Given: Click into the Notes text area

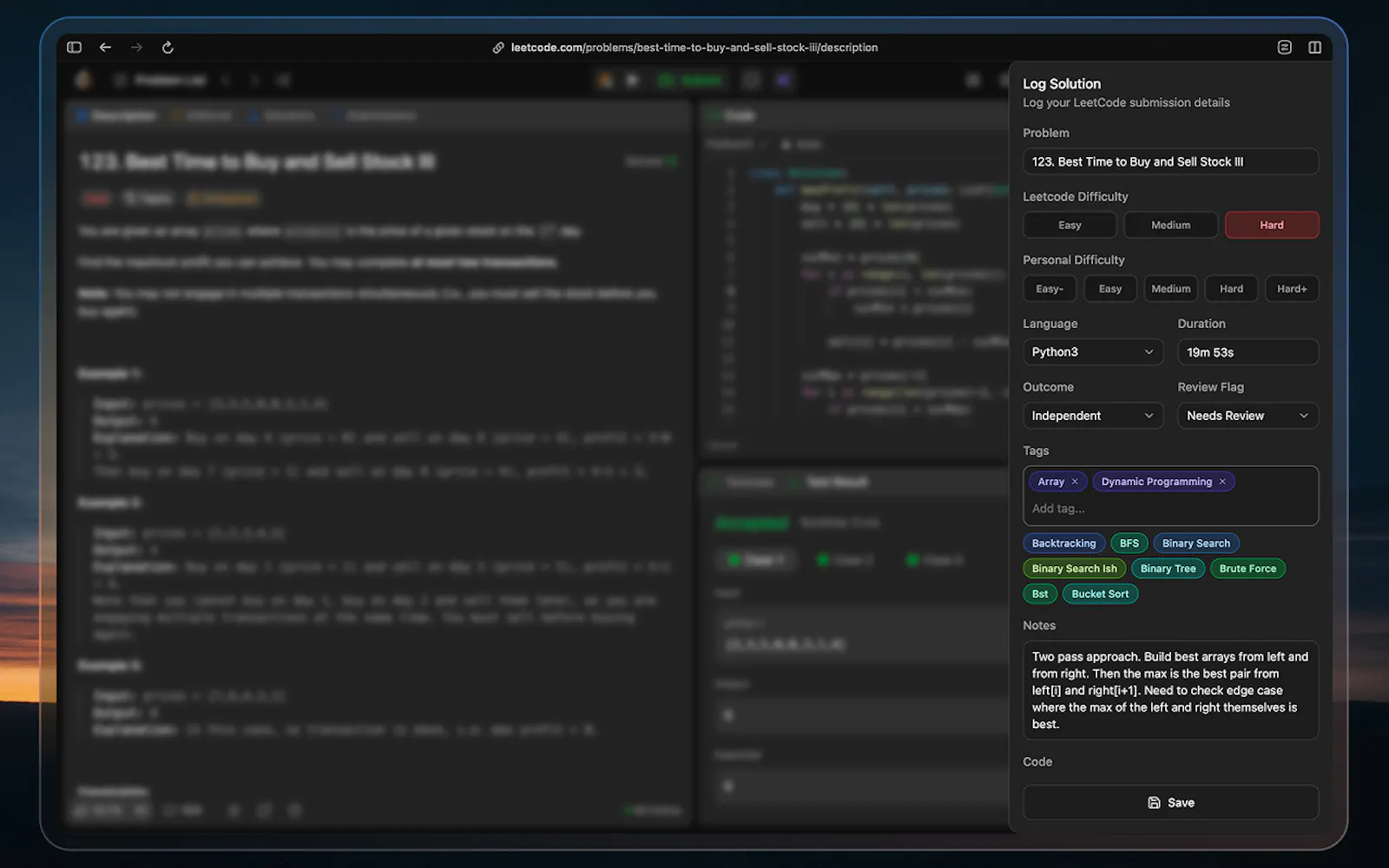Looking at the screenshot, I should (1170, 690).
